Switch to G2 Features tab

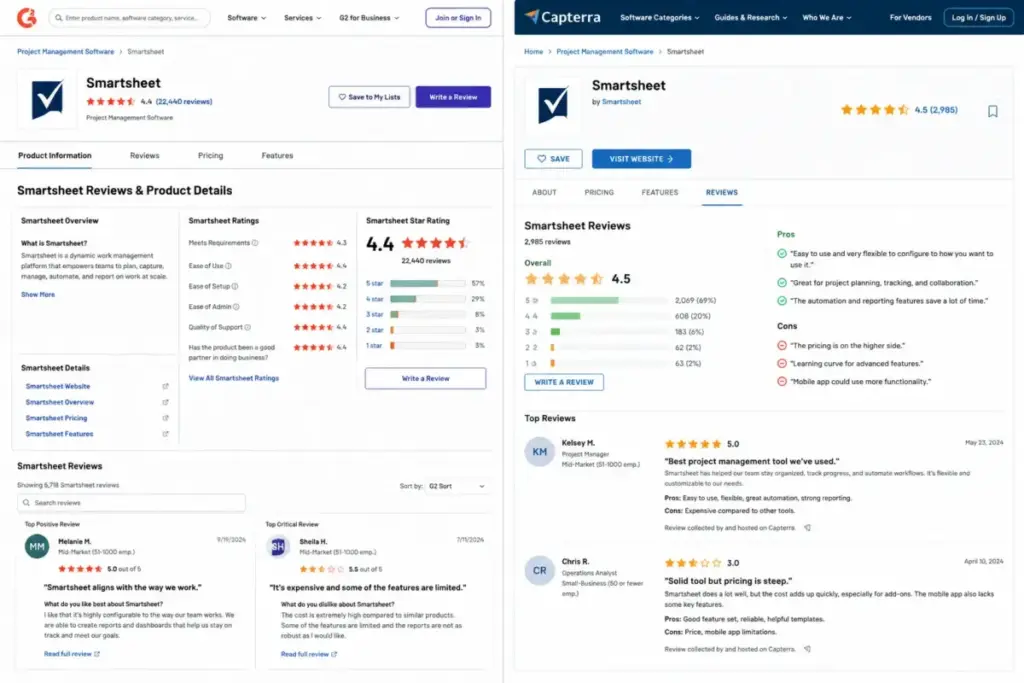(x=277, y=155)
